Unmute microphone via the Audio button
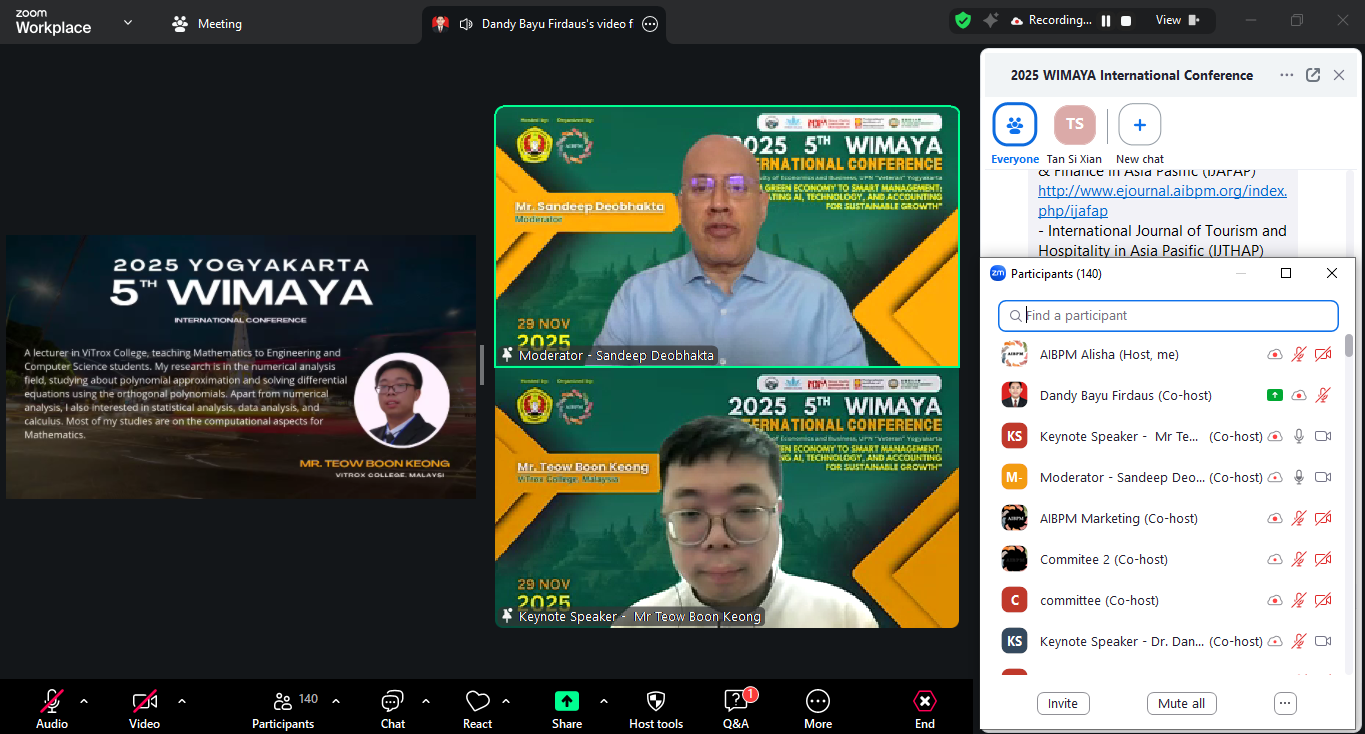The width and height of the screenshot is (1365, 734). 52,702
